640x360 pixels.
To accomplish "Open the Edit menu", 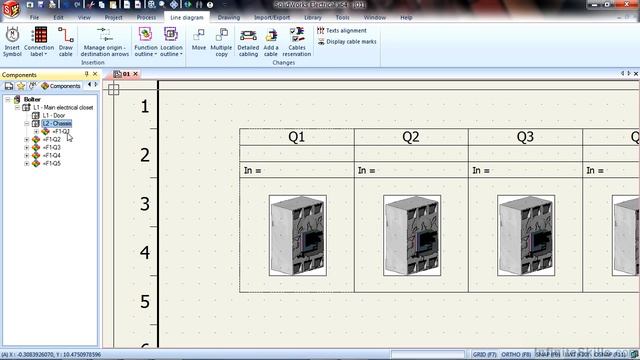I will (58, 18).
